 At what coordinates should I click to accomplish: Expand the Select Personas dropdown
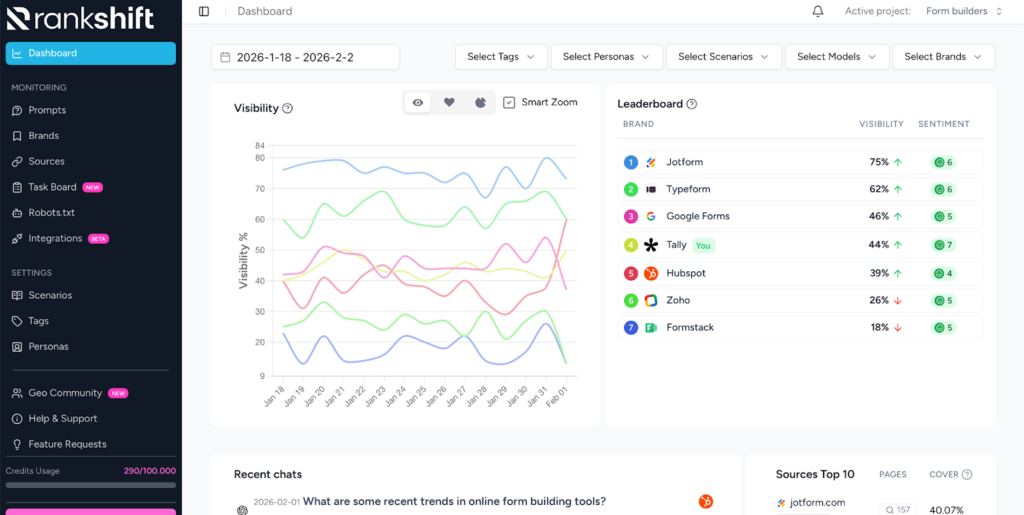click(x=606, y=57)
